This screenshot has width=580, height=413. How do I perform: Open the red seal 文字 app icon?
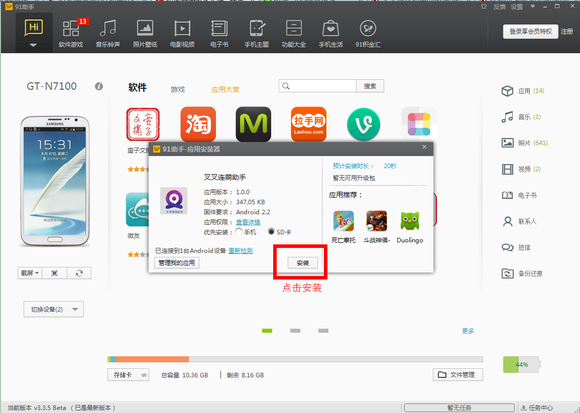(143, 124)
